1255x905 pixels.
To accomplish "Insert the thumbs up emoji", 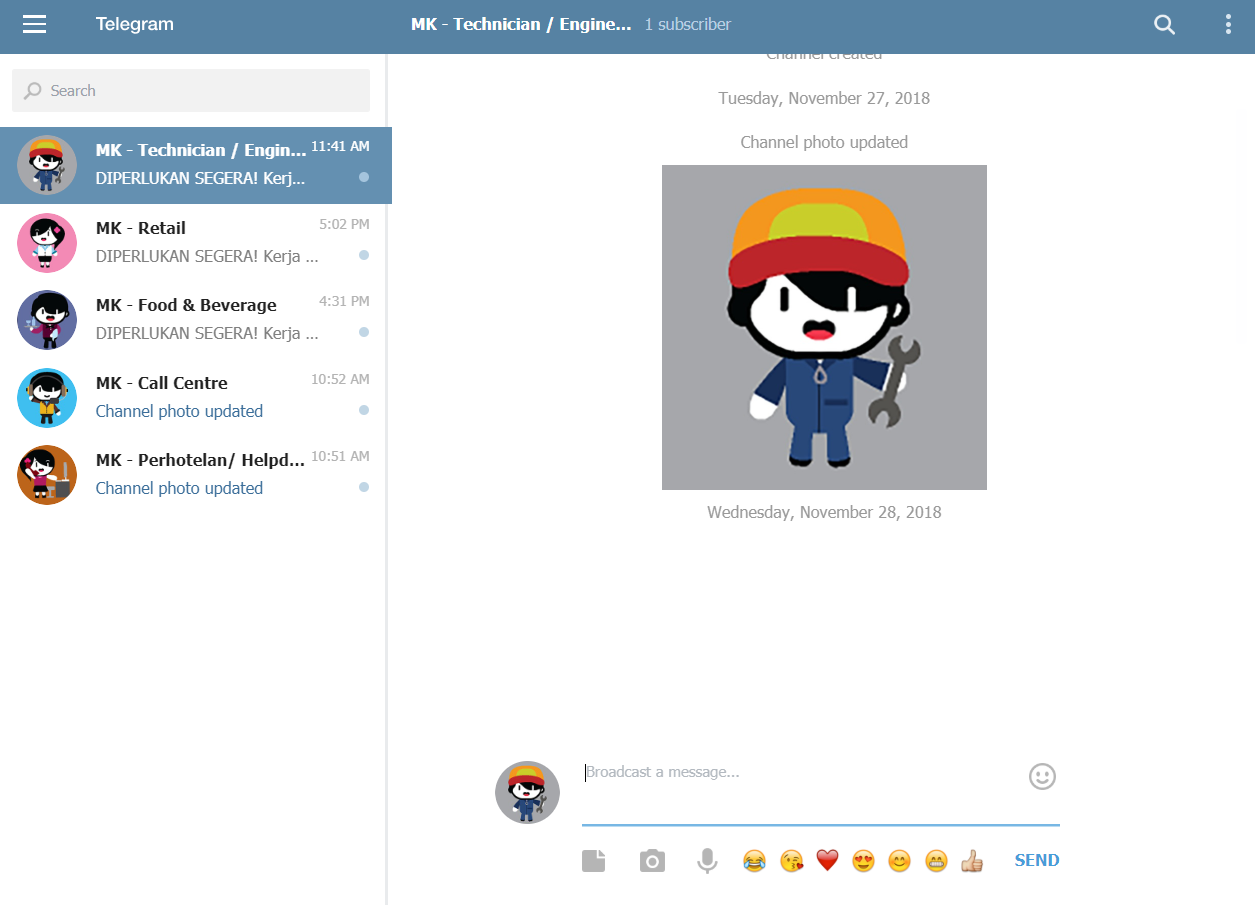I will click(x=972, y=860).
